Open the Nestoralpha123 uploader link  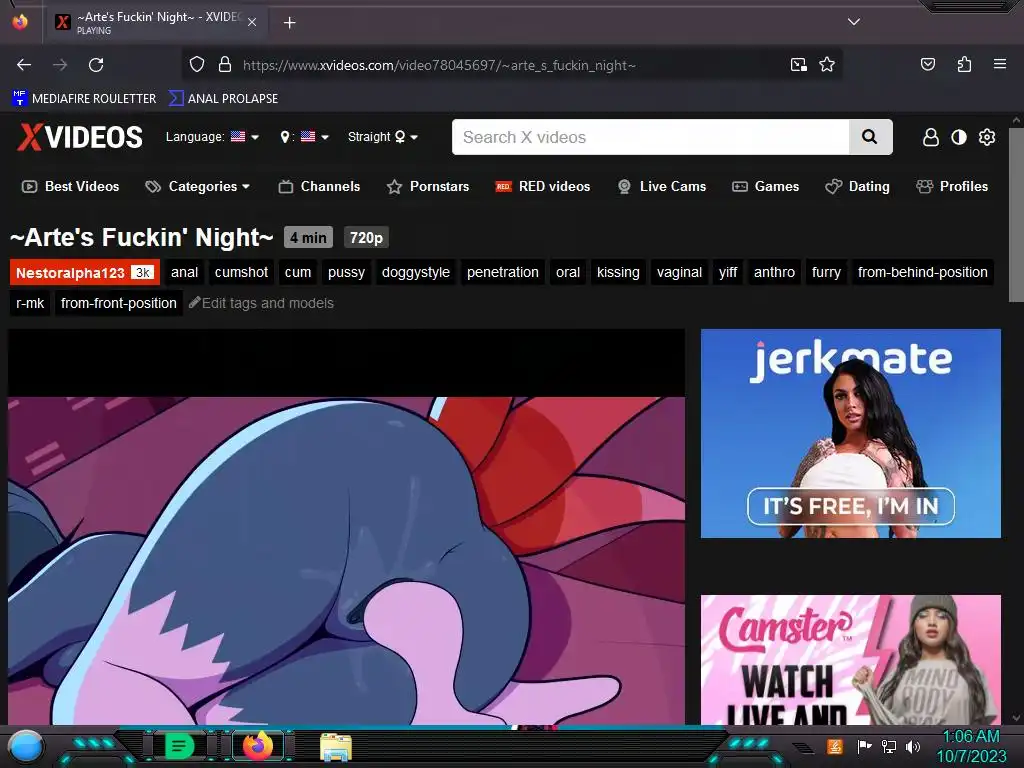85,272
